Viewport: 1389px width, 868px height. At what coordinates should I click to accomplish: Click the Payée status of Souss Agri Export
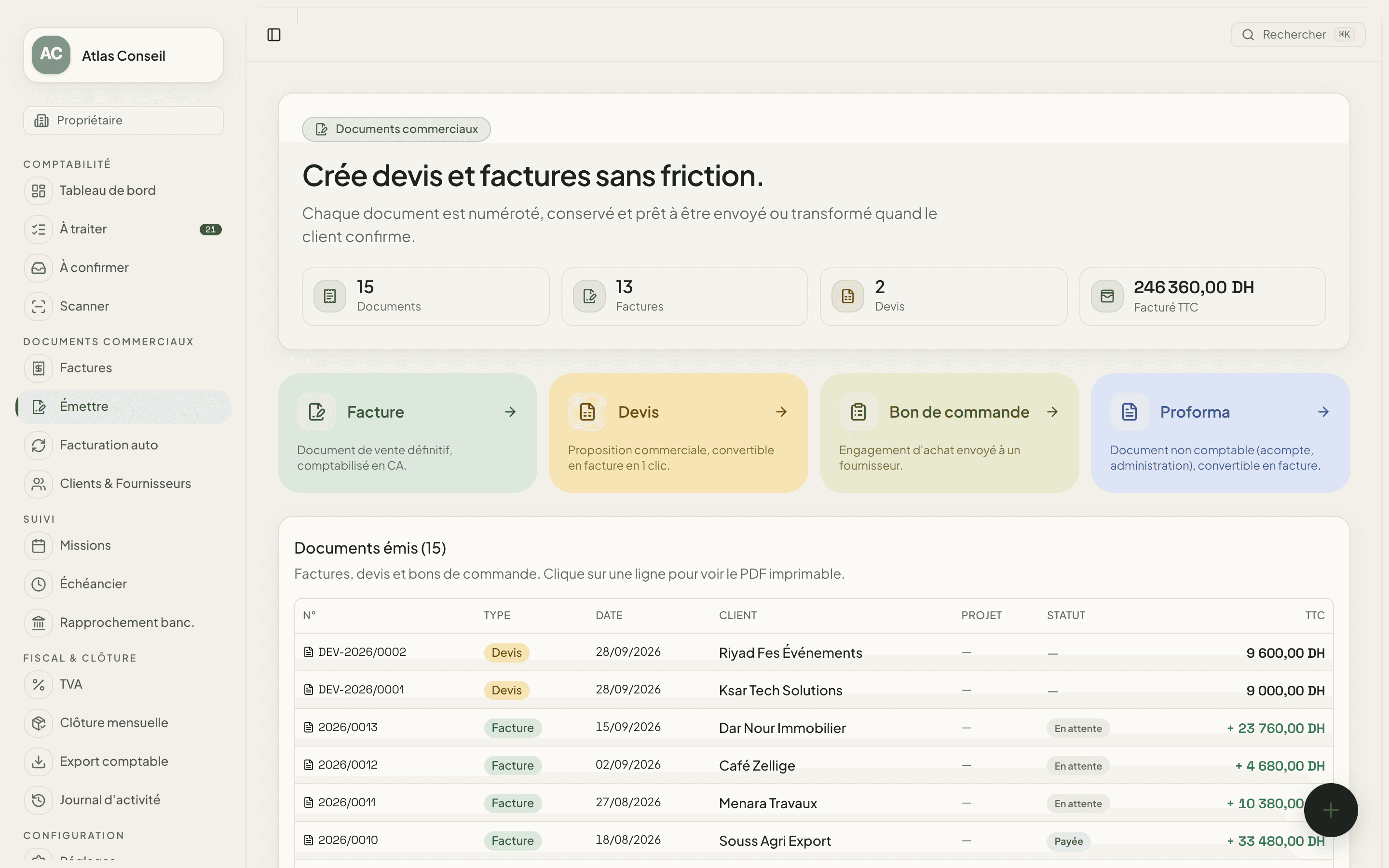pyautogui.click(x=1068, y=841)
